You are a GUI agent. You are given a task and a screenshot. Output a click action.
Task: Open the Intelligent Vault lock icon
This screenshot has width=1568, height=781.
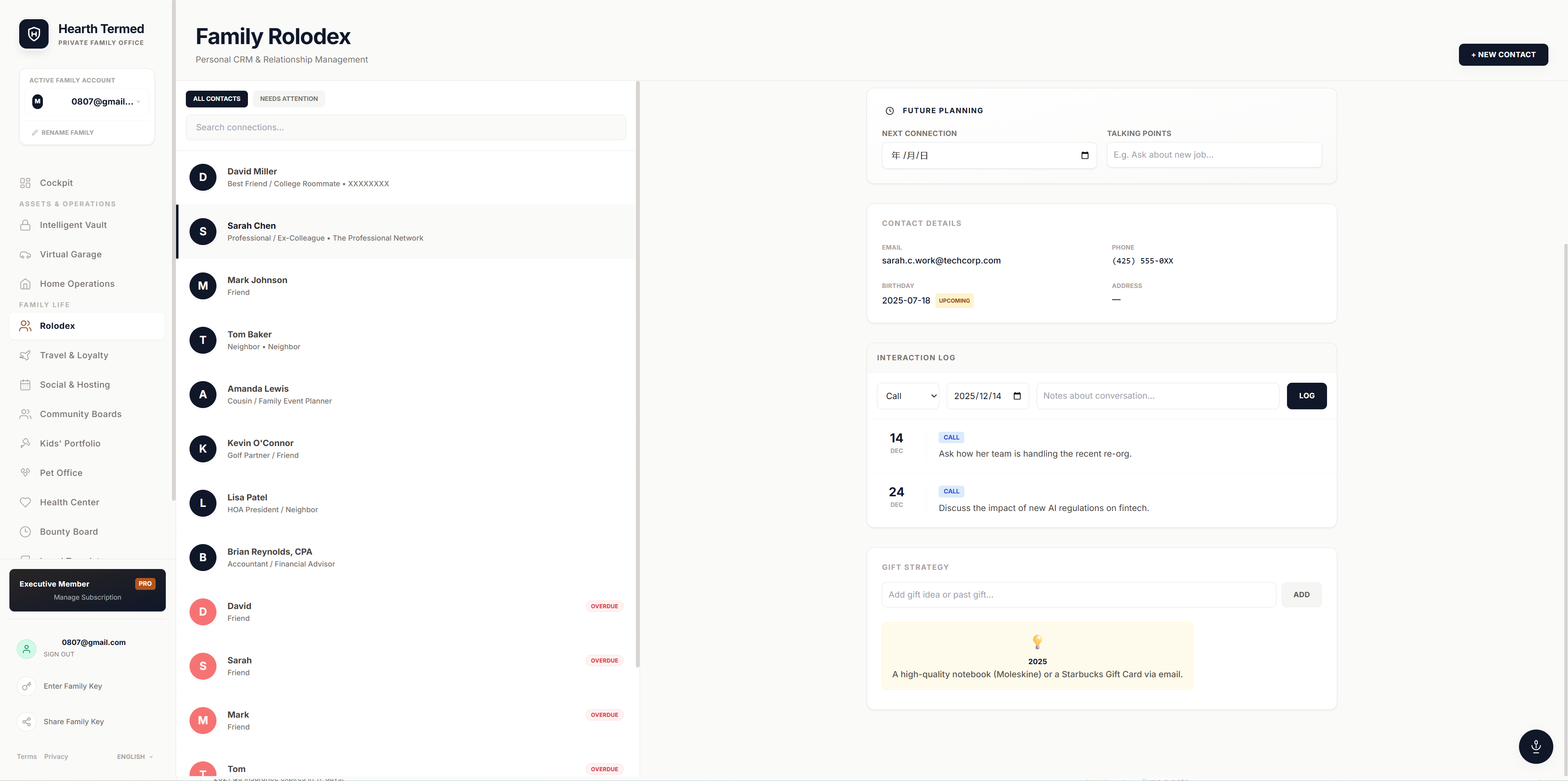point(25,225)
